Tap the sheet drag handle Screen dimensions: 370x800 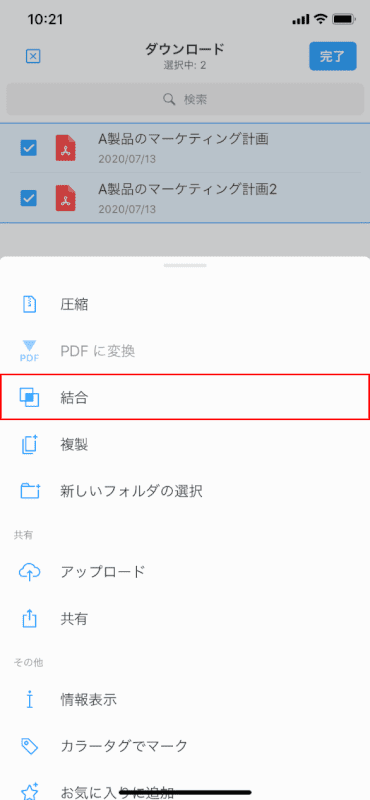click(x=185, y=266)
